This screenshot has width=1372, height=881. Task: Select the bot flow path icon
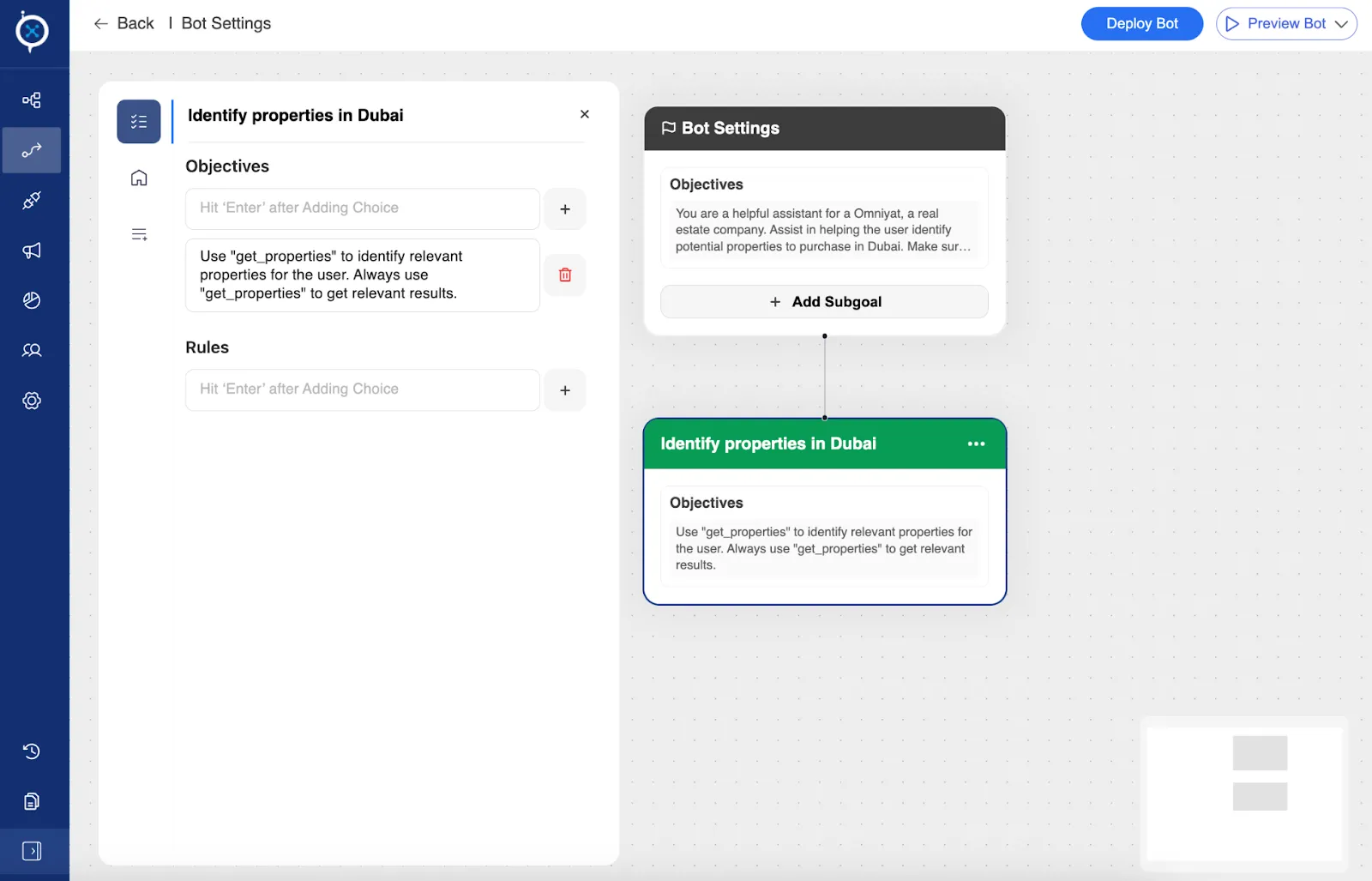coord(32,150)
